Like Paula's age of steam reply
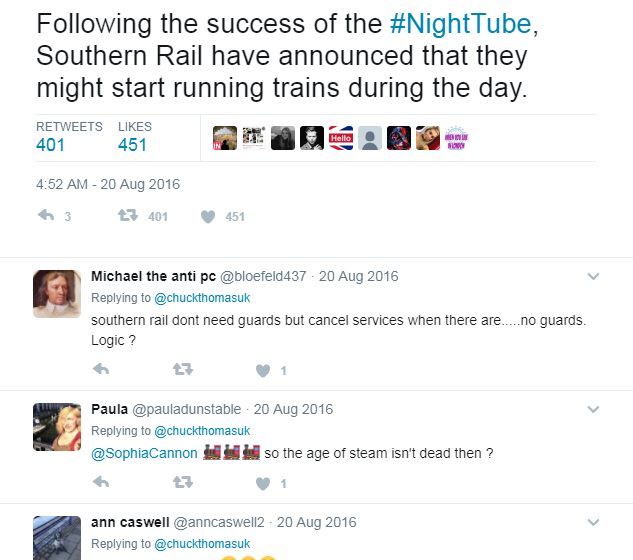 click(263, 483)
